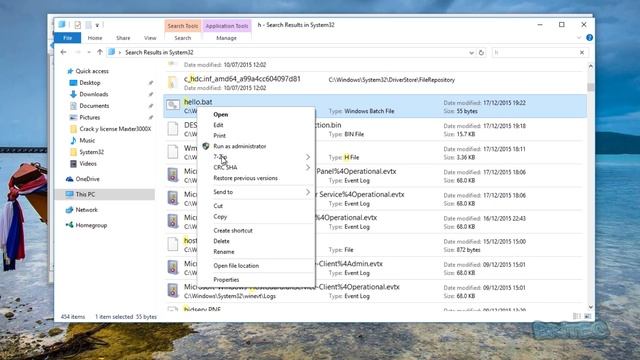Open the address bar history dropdown
This screenshot has width=640, height=360.
[x=471, y=53]
